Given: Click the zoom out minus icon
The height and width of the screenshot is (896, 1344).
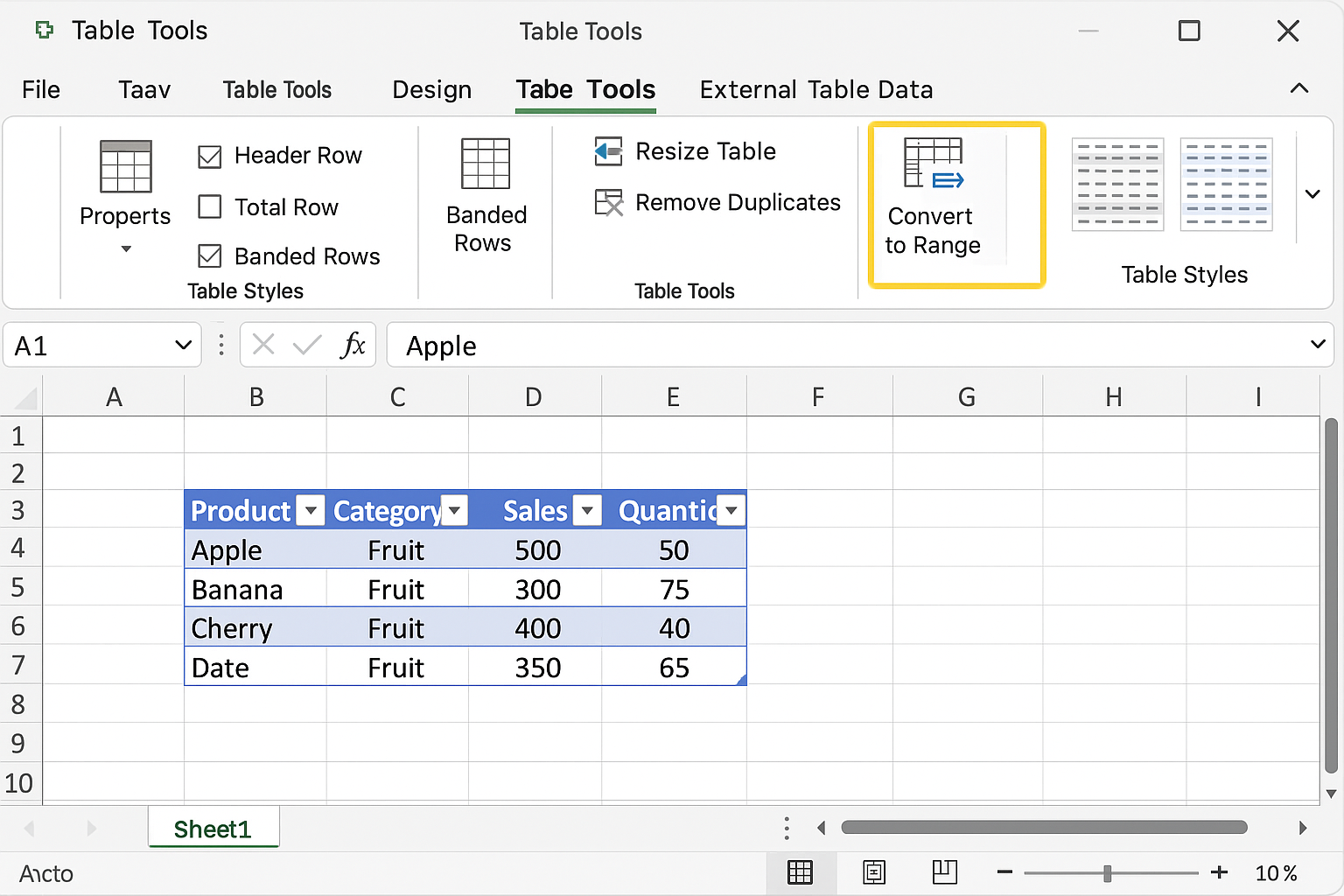Looking at the screenshot, I should click(x=1004, y=872).
